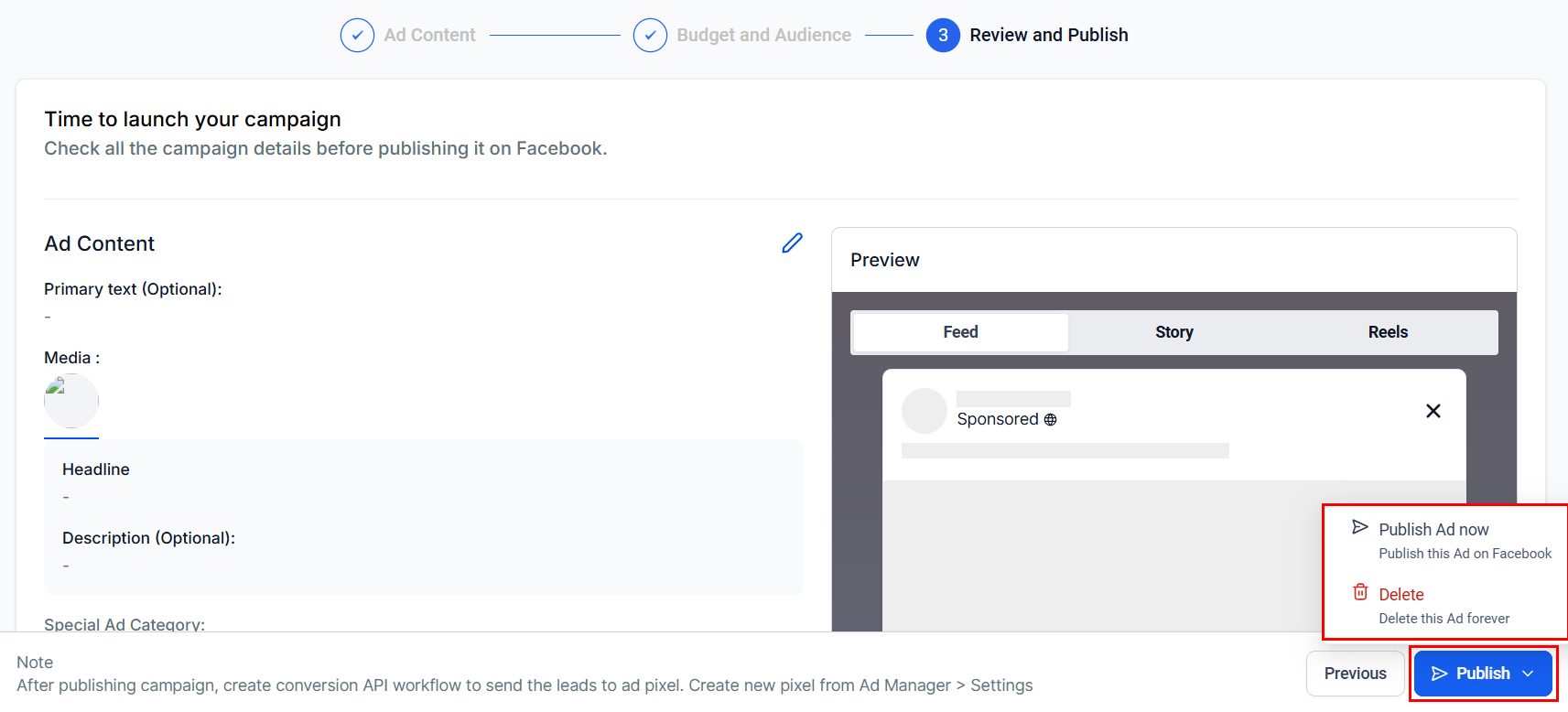Expand the Publish button dropdown chevron
1568x712 pixels.
[x=1528, y=674]
